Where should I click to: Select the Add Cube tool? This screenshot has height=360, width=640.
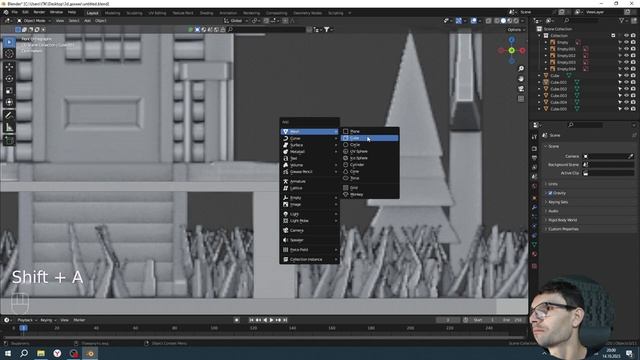click(9, 141)
